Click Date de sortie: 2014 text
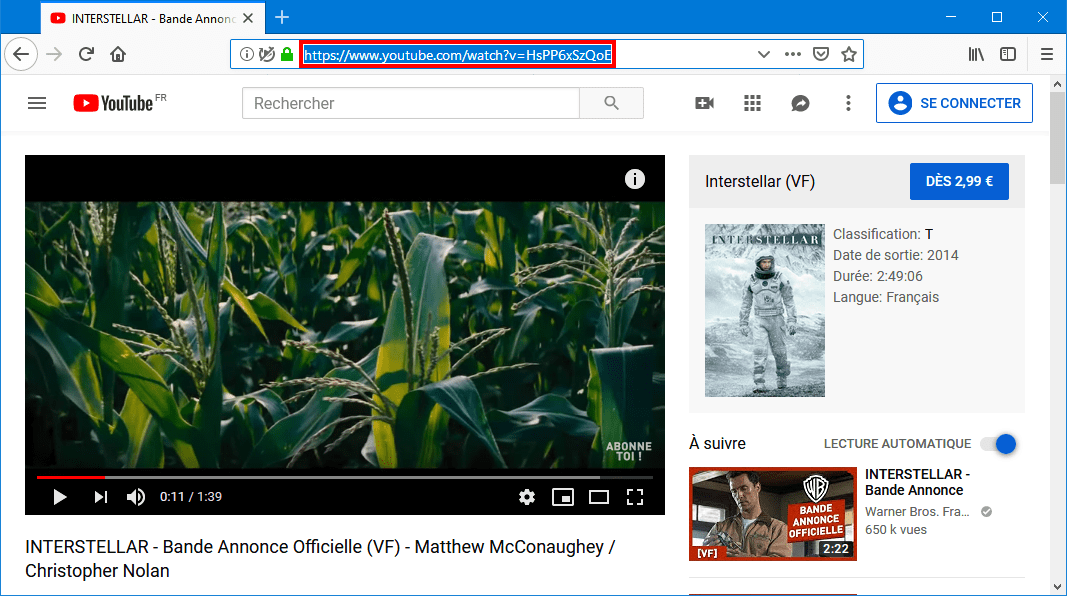The image size is (1067, 596). click(896, 255)
